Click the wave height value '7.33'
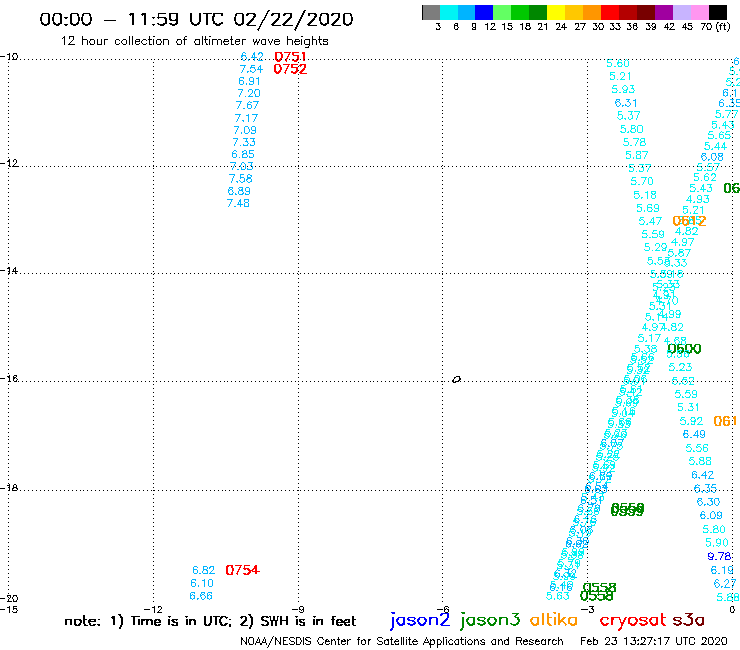This screenshot has width=740, height=650. 244,142
